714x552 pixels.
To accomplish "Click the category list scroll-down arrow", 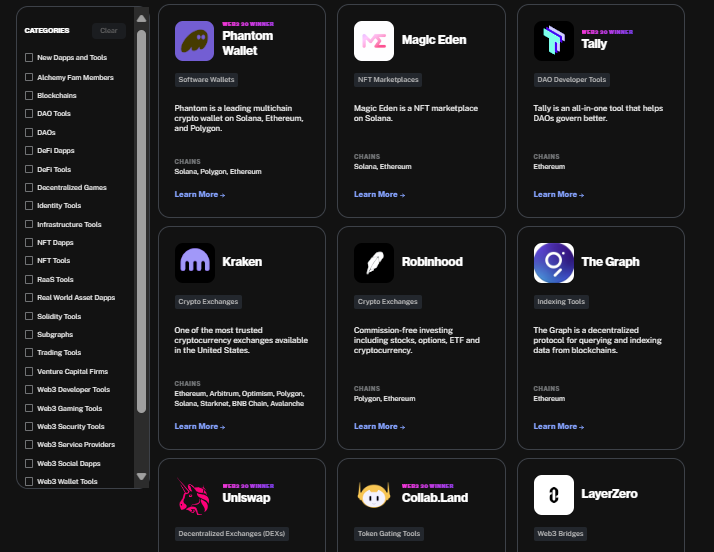I will pyautogui.click(x=142, y=476).
